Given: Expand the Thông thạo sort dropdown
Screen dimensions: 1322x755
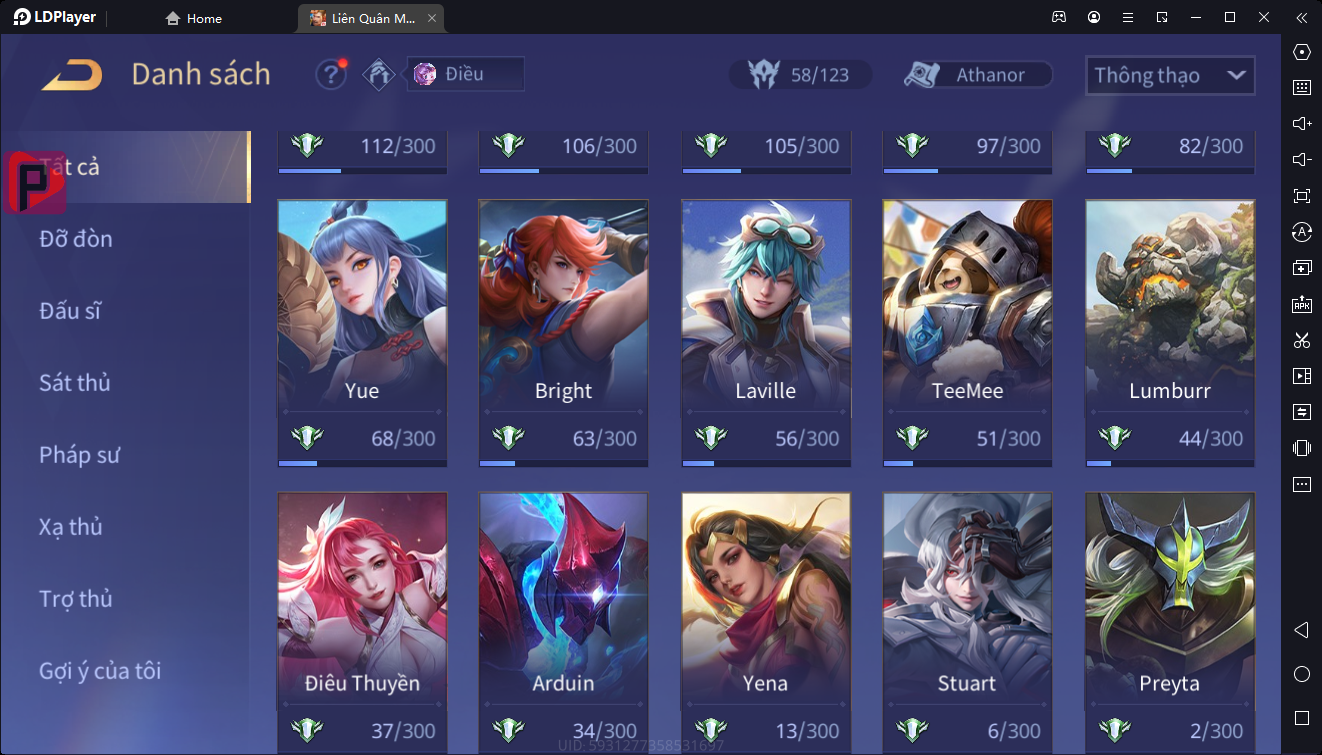Looking at the screenshot, I should pyautogui.click(x=1170, y=75).
